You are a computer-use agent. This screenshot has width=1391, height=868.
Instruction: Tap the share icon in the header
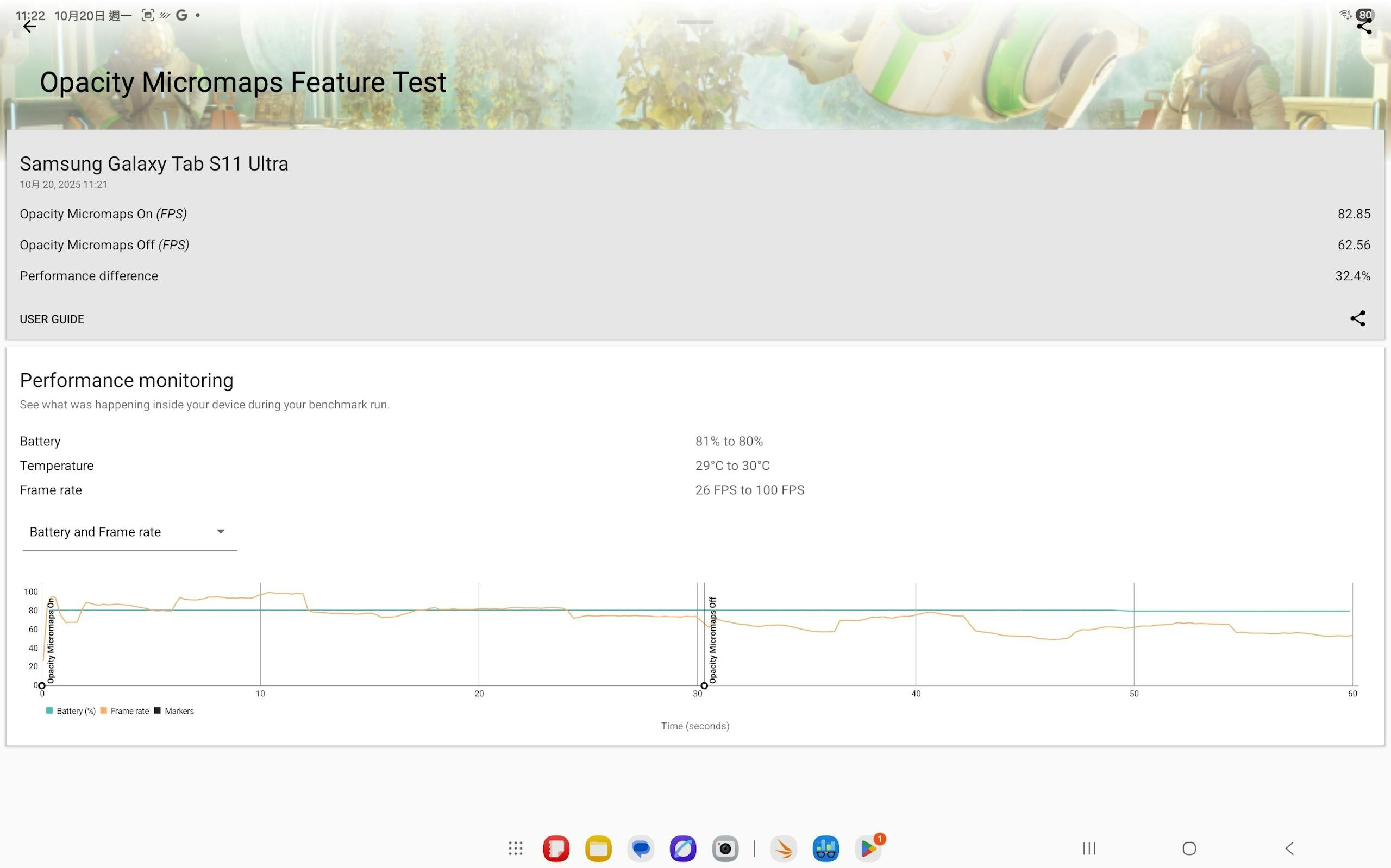(1364, 27)
